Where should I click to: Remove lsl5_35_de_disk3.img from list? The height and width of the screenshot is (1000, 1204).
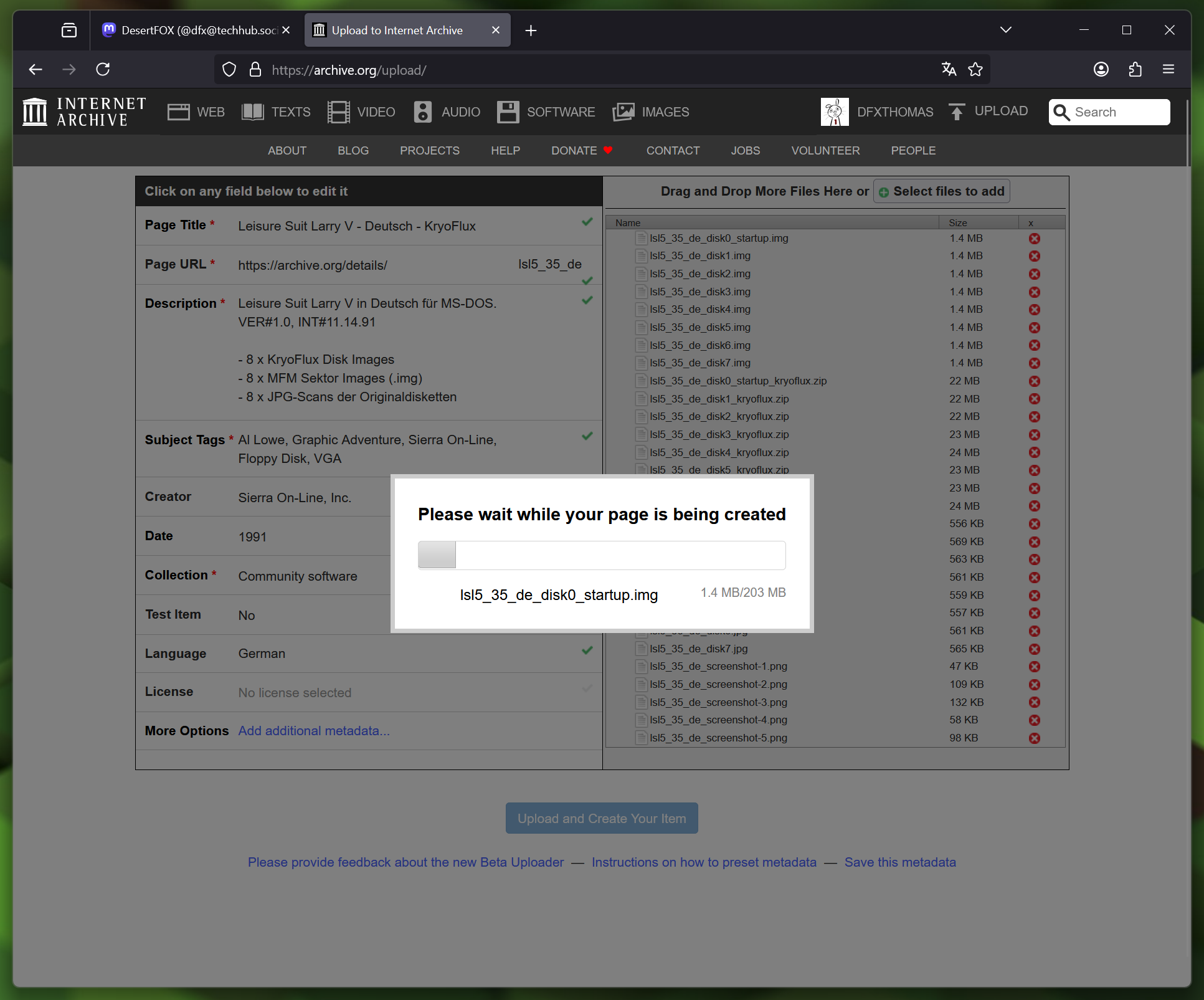(x=1035, y=292)
